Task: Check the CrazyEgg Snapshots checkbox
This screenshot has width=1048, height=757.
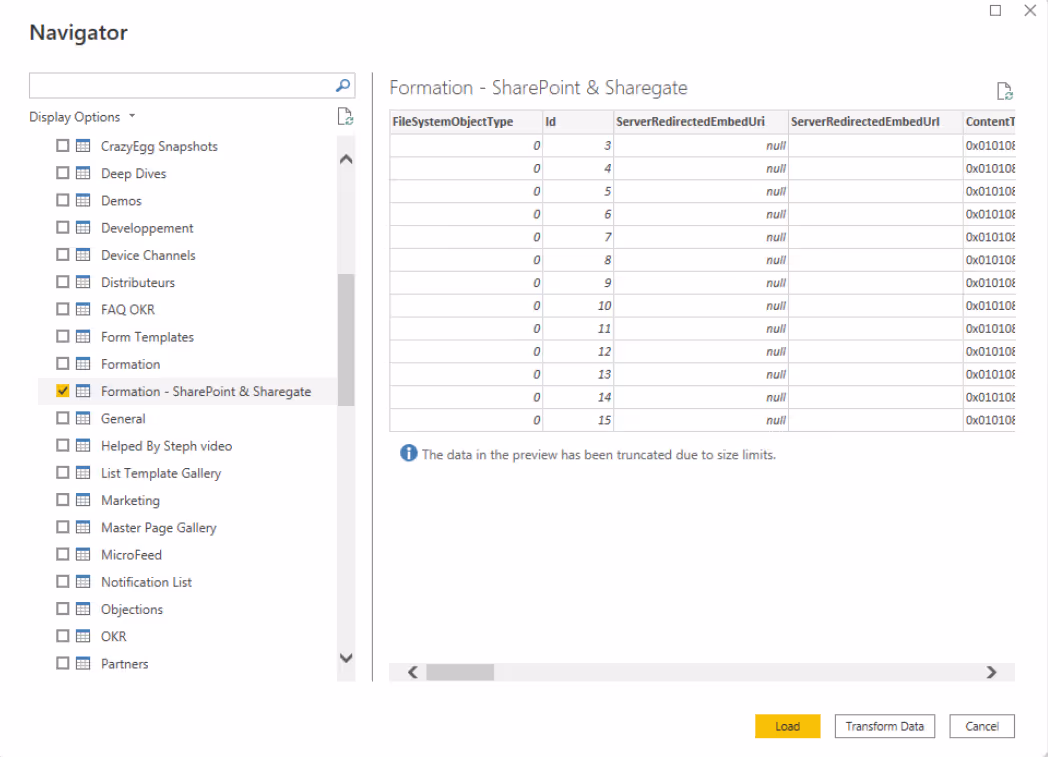Action: click(63, 146)
